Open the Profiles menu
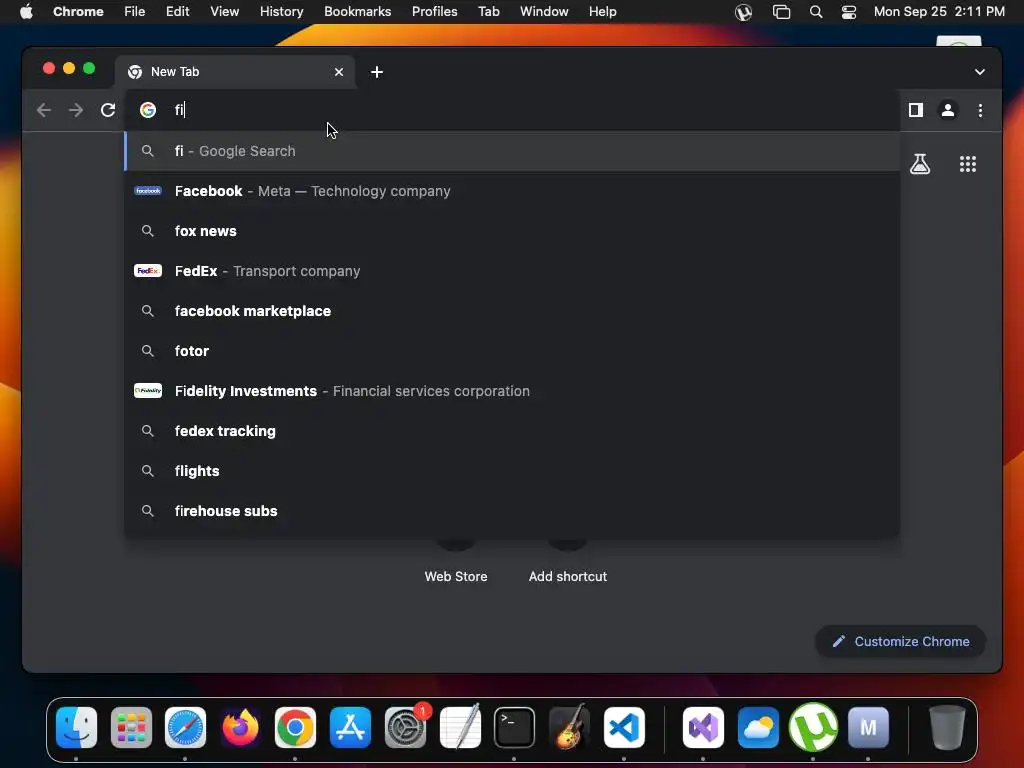Screen dimensions: 1024x768 (434, 11)
